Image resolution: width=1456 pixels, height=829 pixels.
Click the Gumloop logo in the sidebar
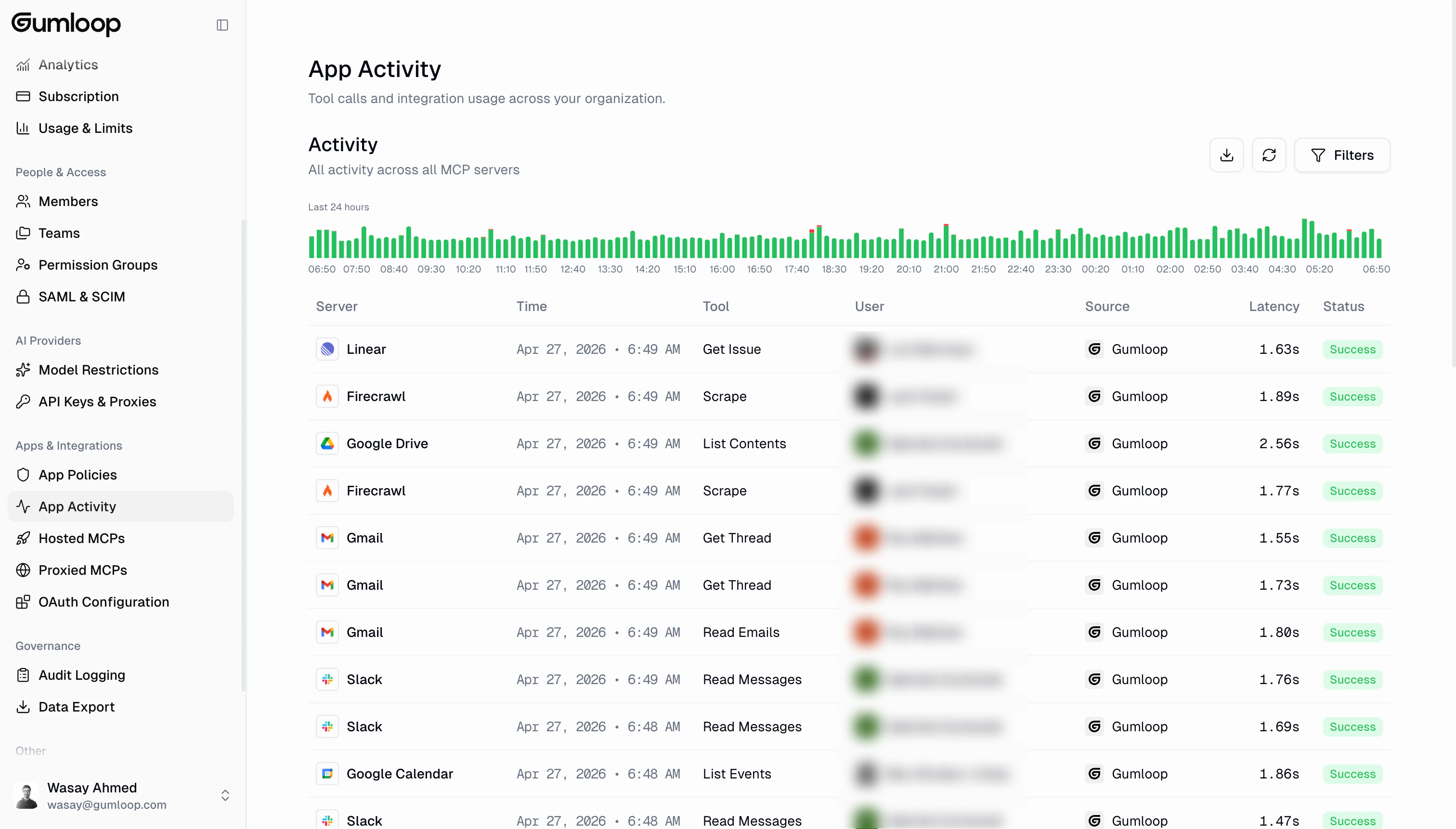tap(66, 25)
